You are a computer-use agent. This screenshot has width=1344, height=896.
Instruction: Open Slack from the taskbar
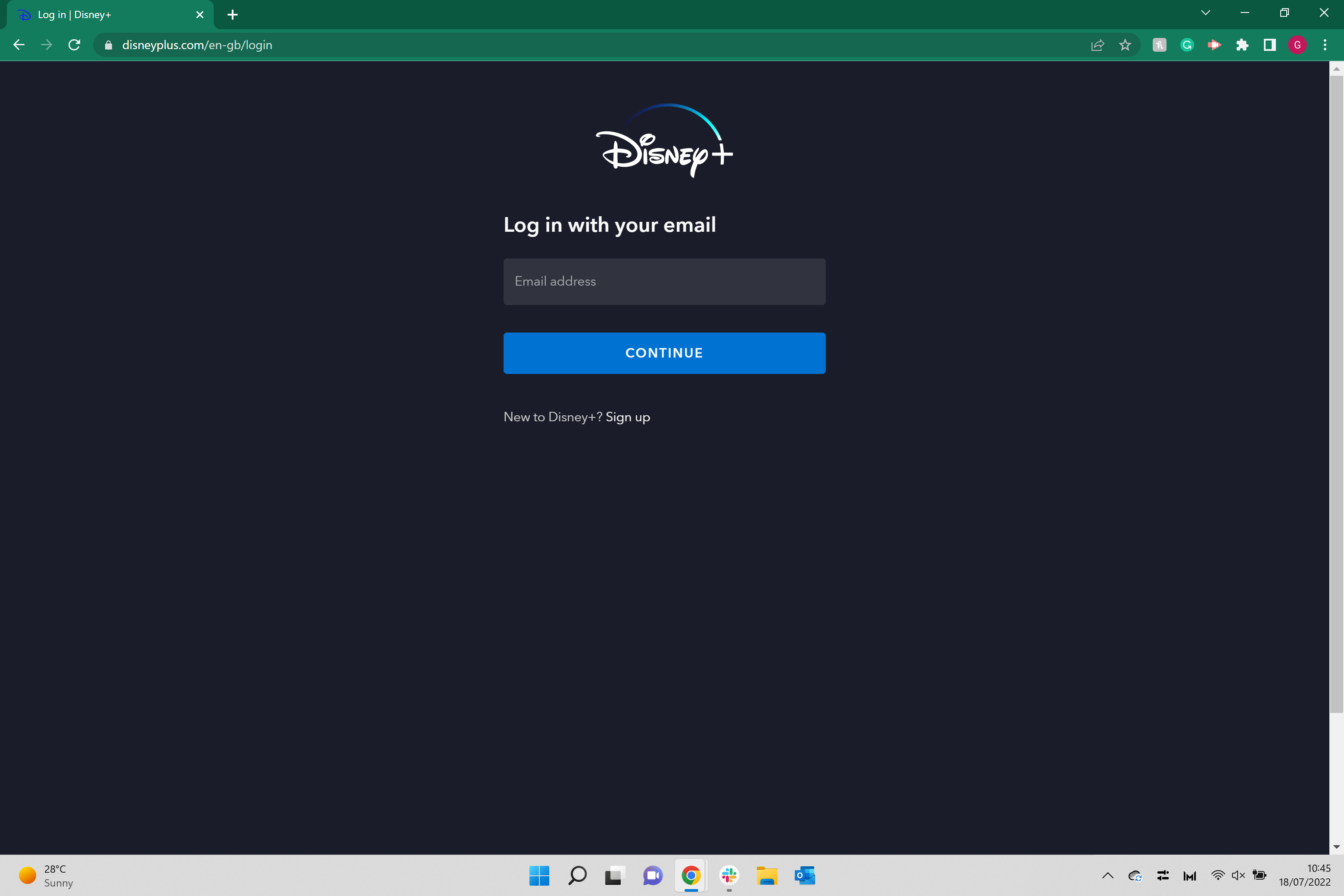click(x=729, y=875)
